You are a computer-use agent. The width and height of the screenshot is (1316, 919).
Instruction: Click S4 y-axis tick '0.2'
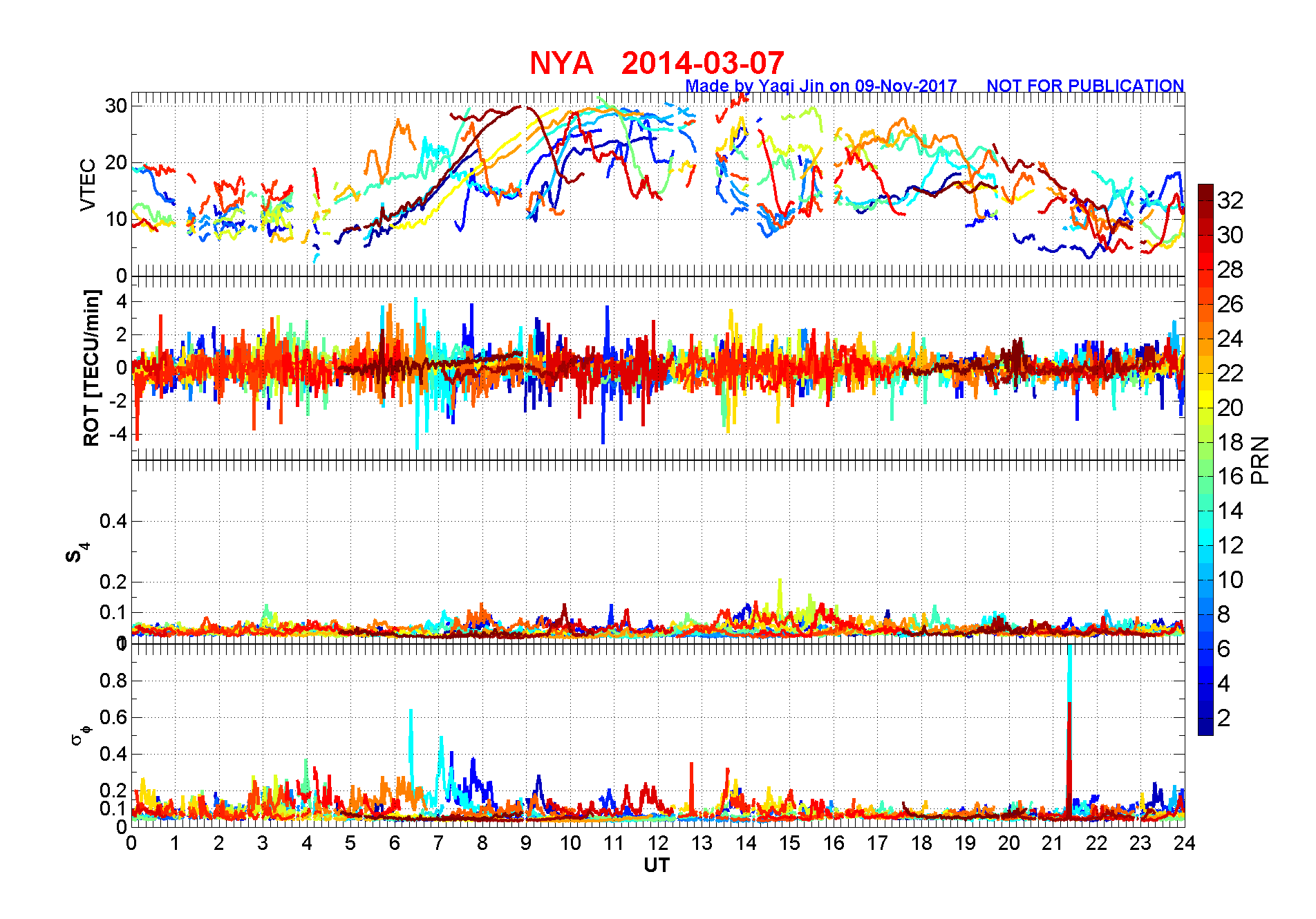click(x=113, y=582)
